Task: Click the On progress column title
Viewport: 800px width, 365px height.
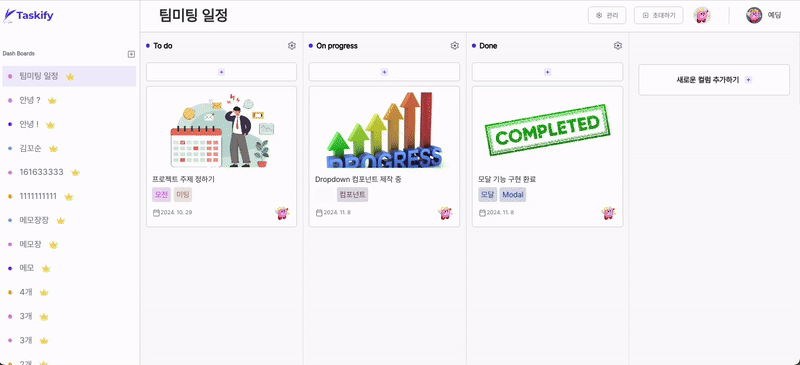Action: (x=337, y=46)
